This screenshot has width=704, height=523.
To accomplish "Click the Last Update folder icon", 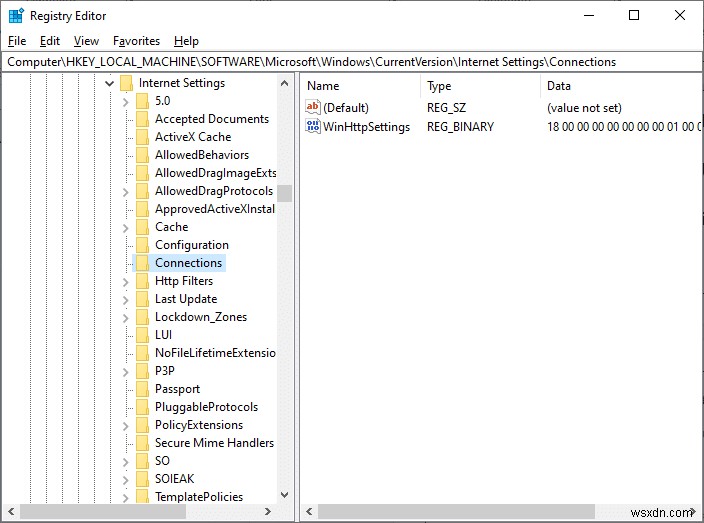I will pyautogui.click(x=143, y=299).
